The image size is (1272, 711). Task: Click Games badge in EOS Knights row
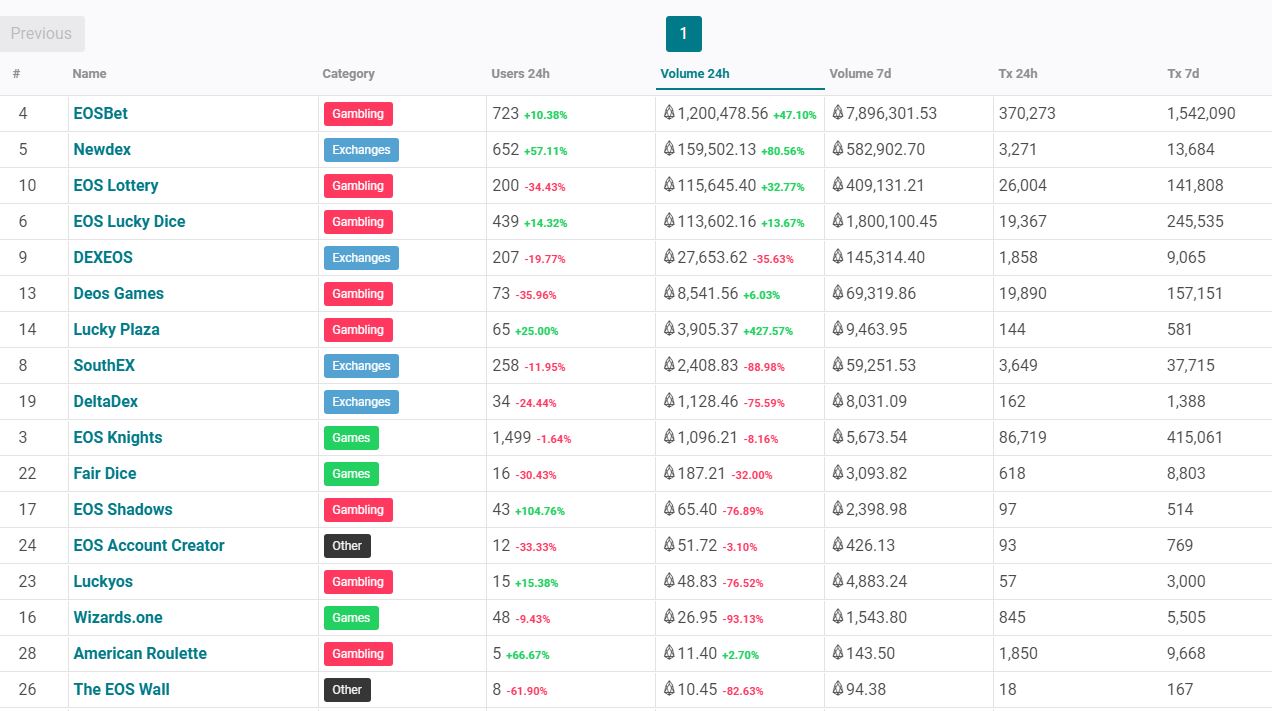click(x=351, y=438)
